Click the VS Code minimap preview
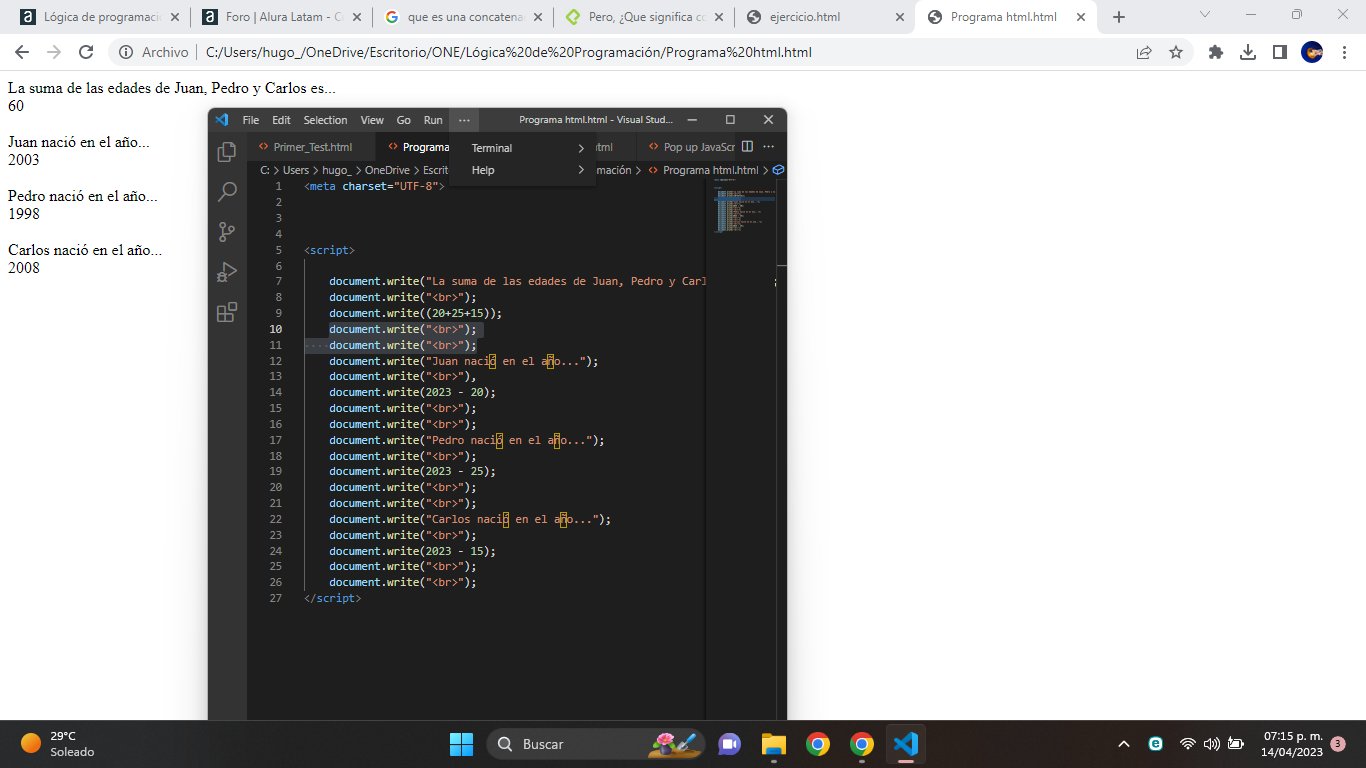Screen dimensions: 1366x768 (745, 207)
